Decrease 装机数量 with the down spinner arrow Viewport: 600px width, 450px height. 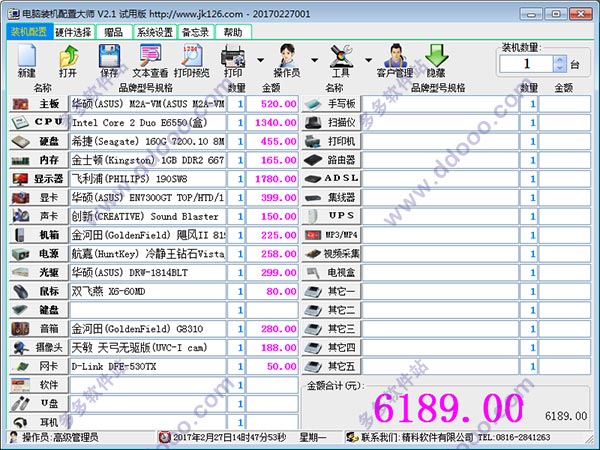[560, 68]
